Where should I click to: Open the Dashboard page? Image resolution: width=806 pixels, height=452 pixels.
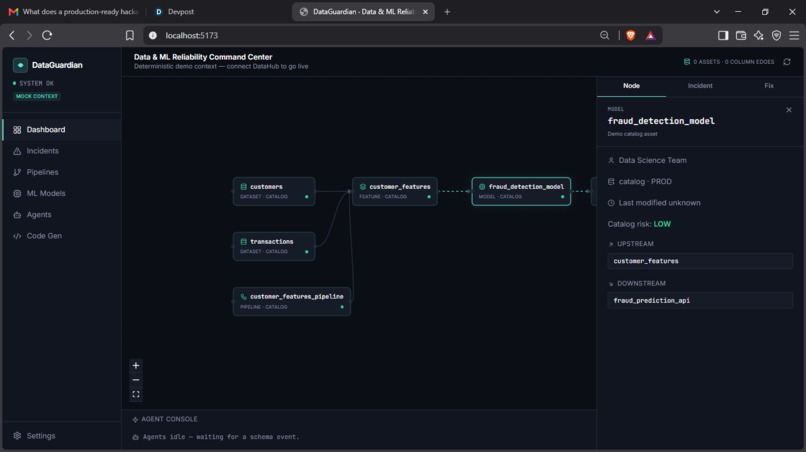(x=62, y=130)
